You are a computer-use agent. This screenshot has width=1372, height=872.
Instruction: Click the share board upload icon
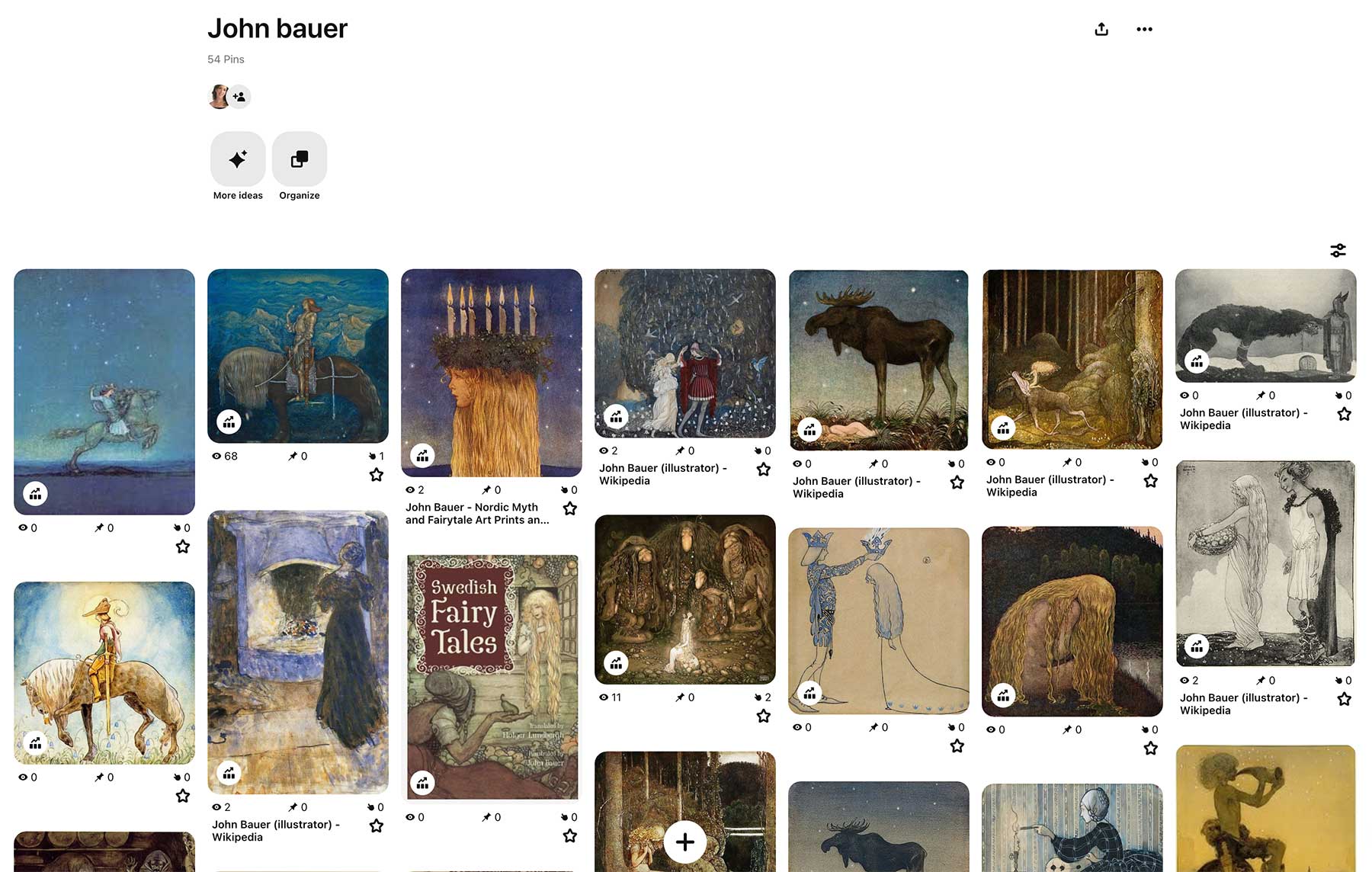1101,29
